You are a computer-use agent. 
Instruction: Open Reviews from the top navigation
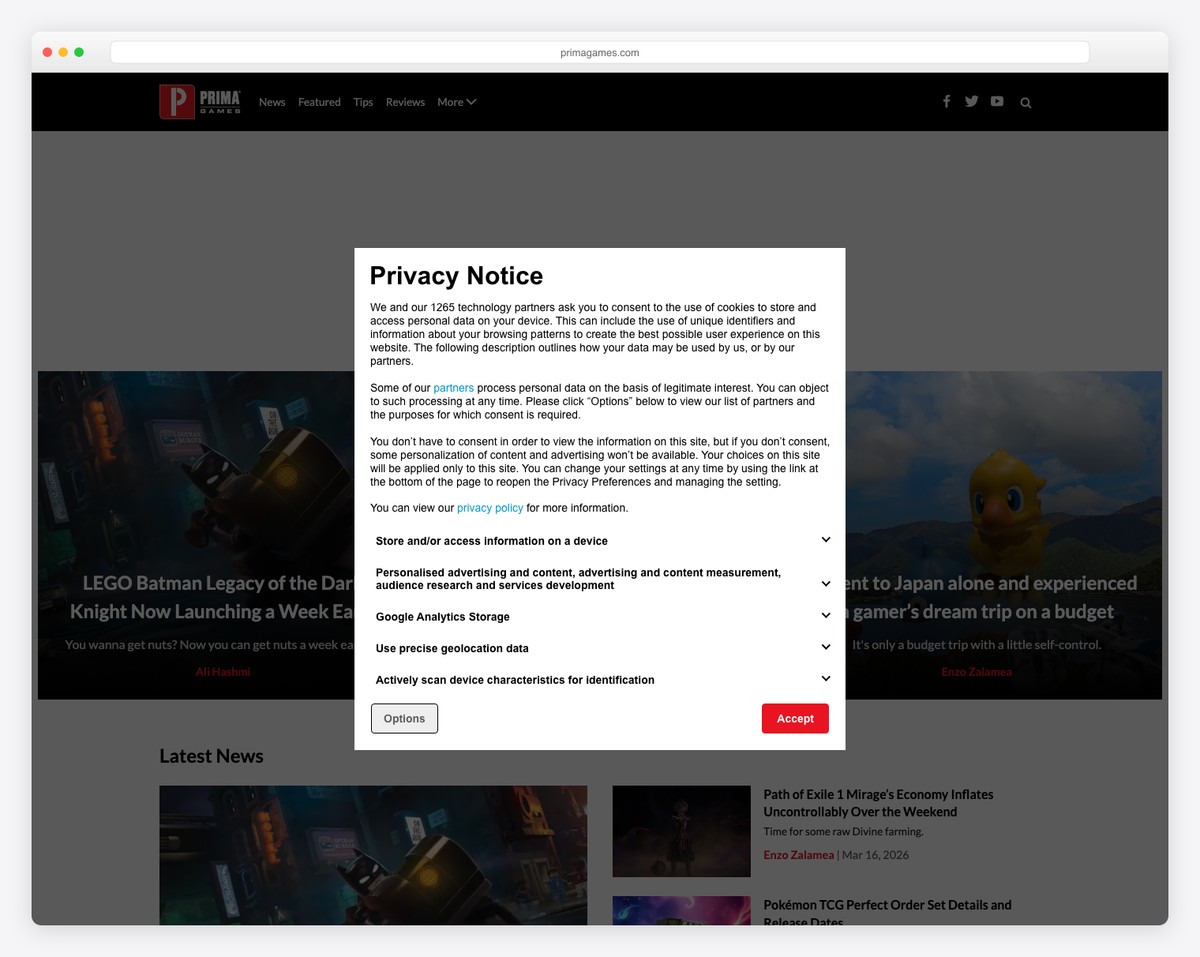405,102
